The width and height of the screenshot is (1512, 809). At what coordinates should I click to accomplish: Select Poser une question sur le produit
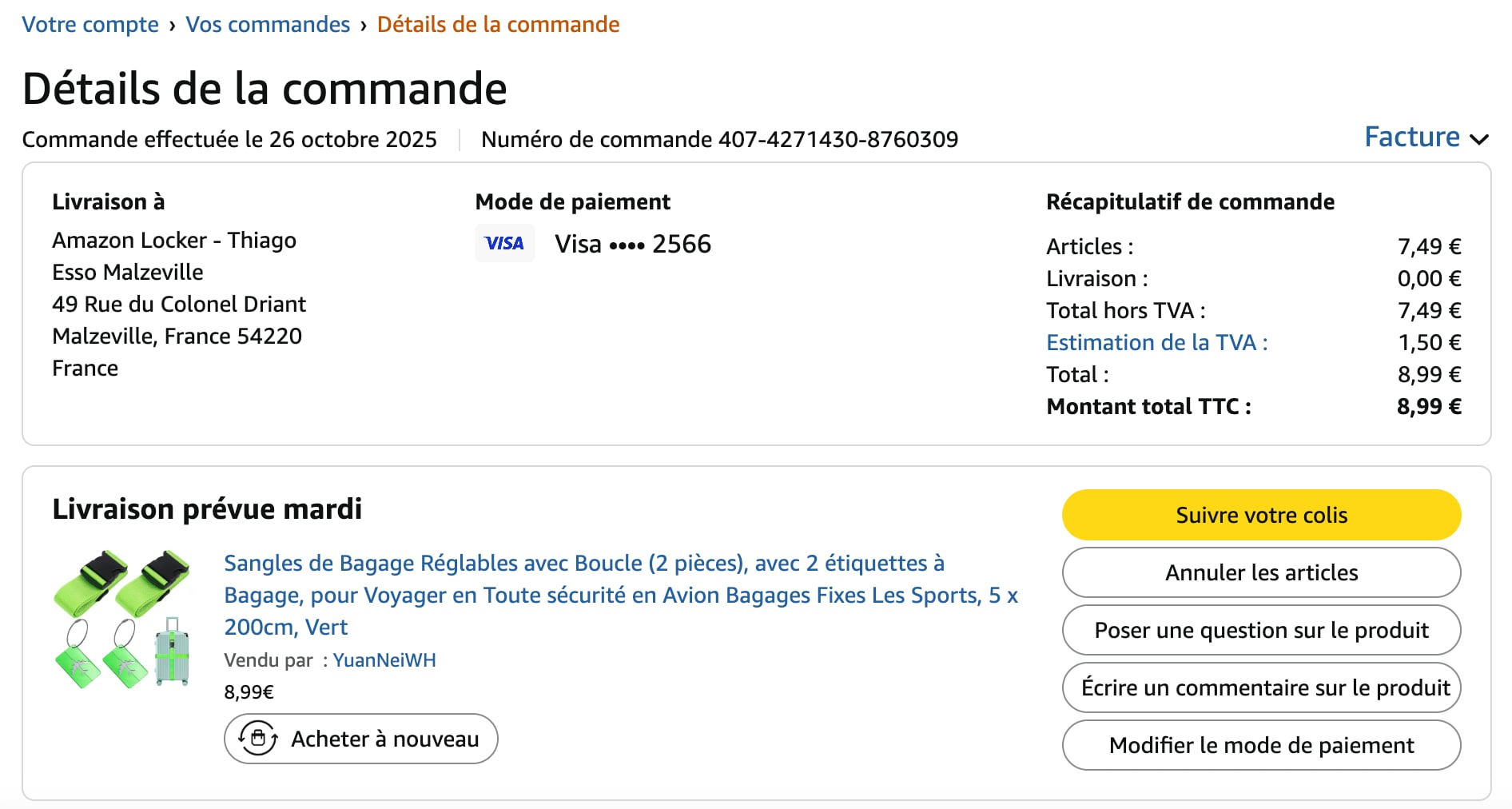(x=1261, y=630)
